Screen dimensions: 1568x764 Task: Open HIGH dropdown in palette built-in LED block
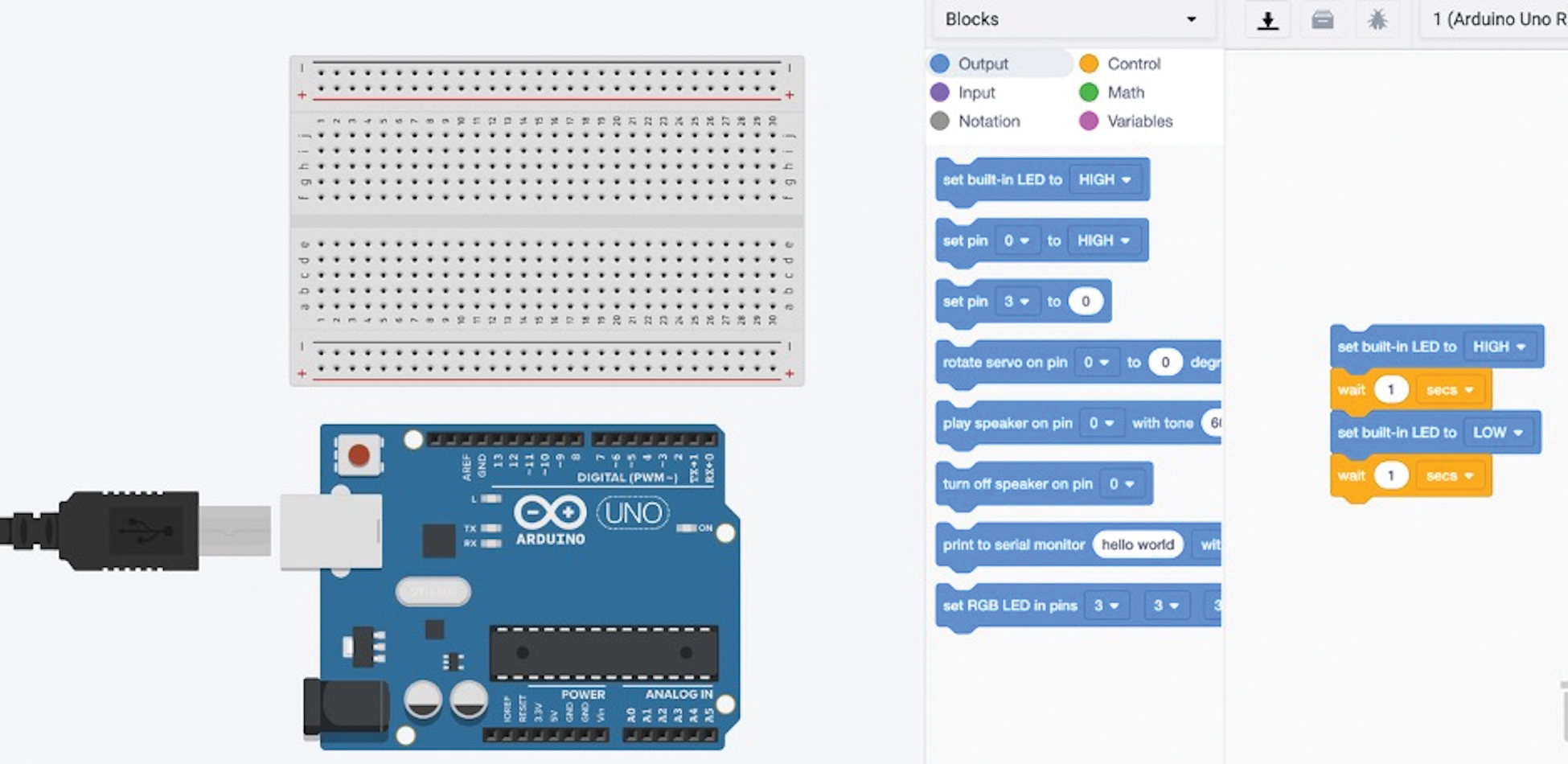click(x=1105, y=180)
